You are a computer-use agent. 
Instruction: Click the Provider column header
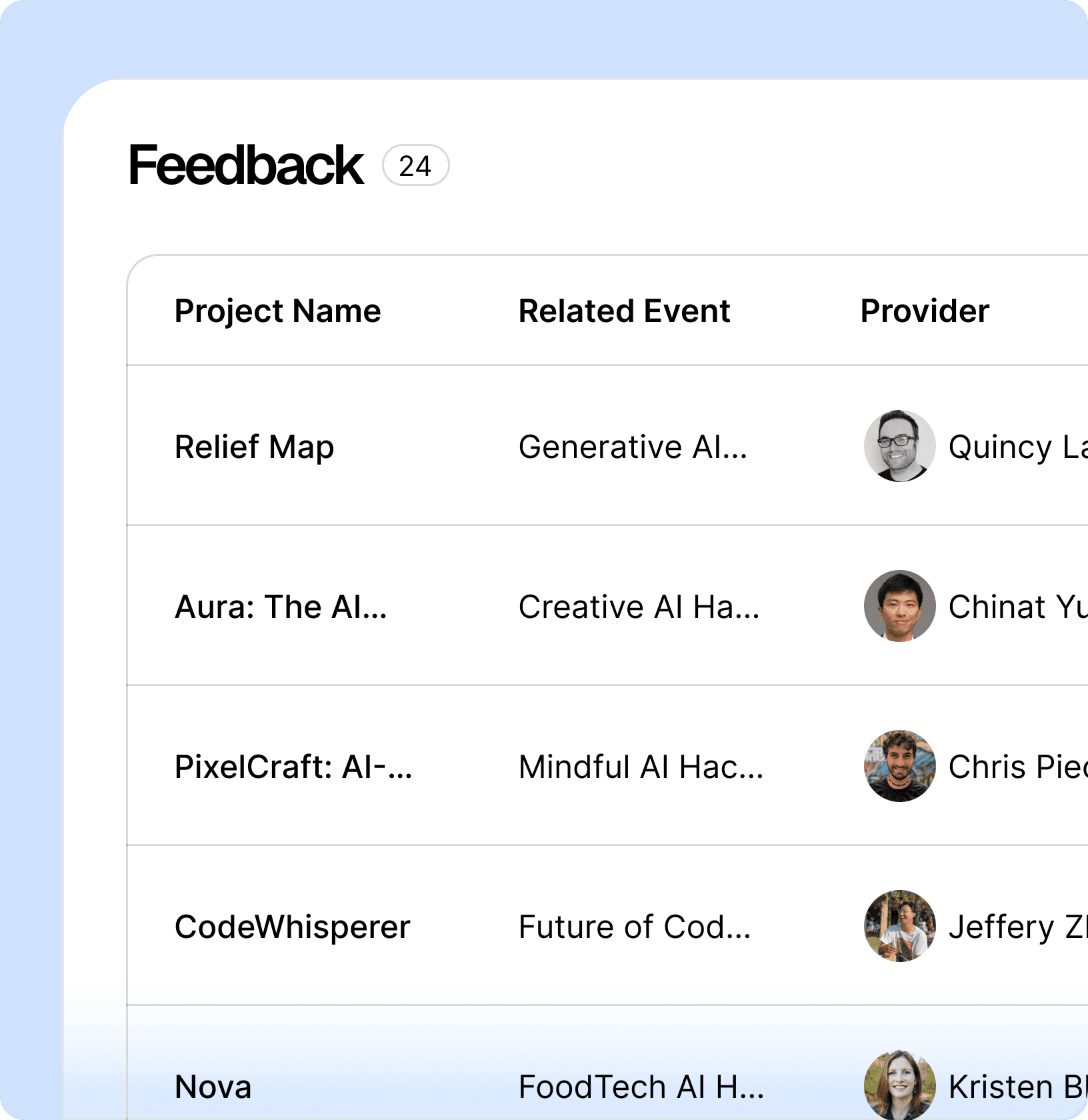[925, 311]
